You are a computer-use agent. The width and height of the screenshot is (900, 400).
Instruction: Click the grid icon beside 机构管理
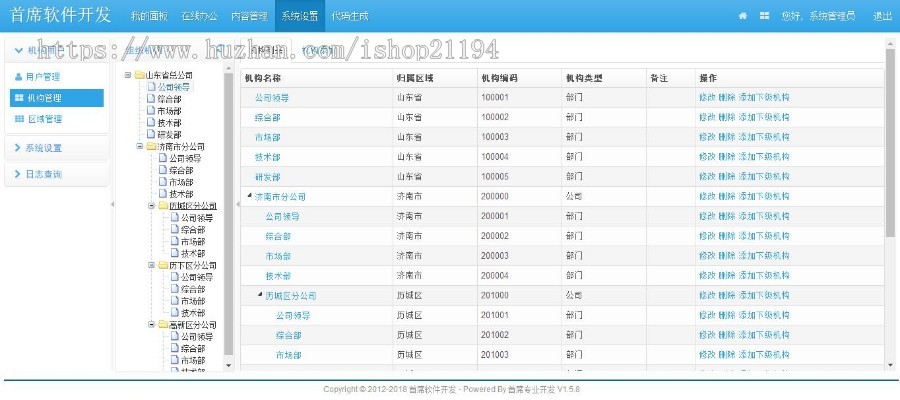[19, 98]
